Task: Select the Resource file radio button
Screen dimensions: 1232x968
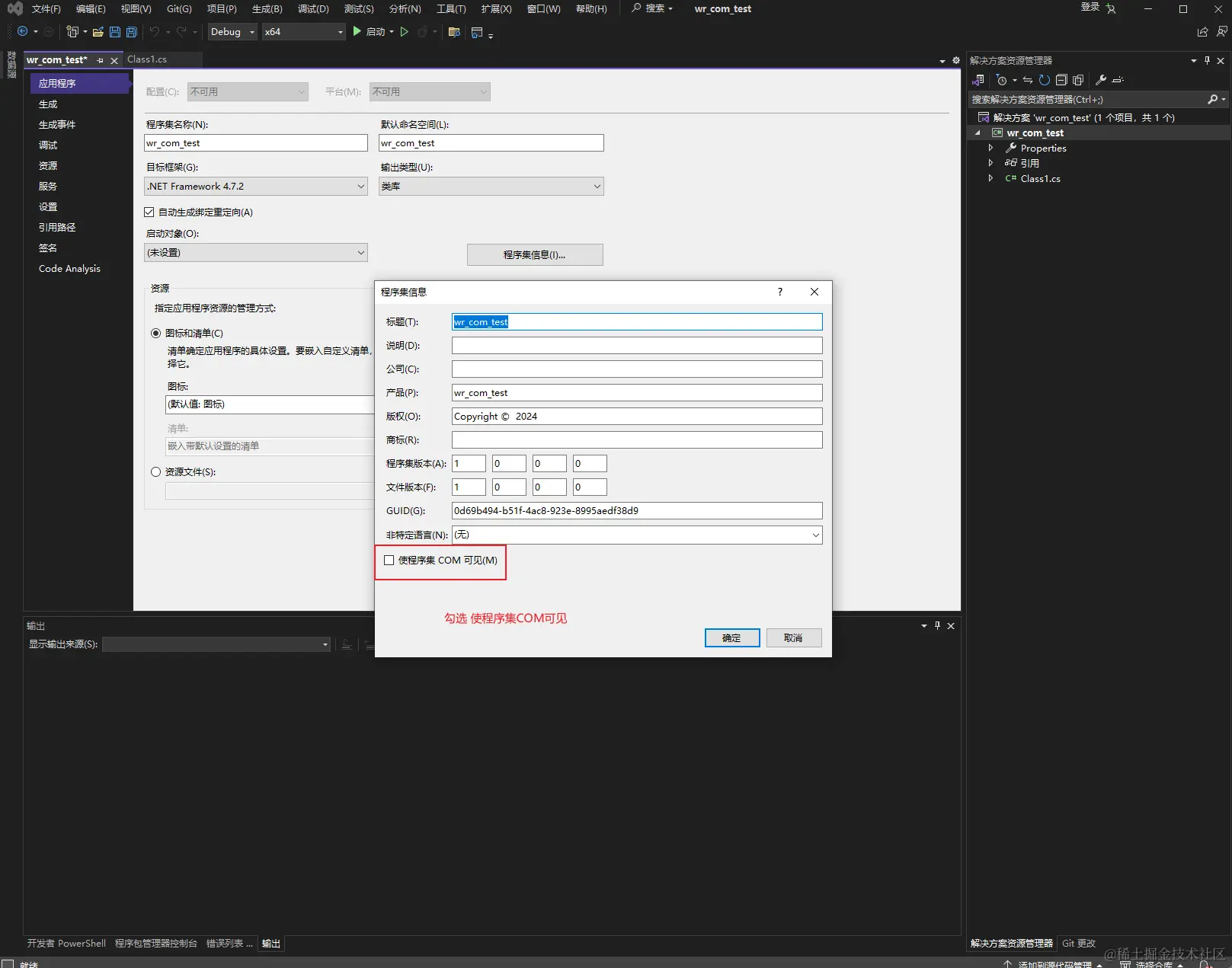Action: [155, 471]
